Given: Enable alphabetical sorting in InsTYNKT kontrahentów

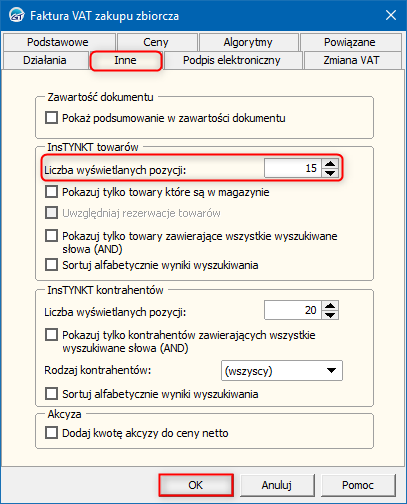Looking at the screenshot, I should pyautogui.click(x=51, y=394).
